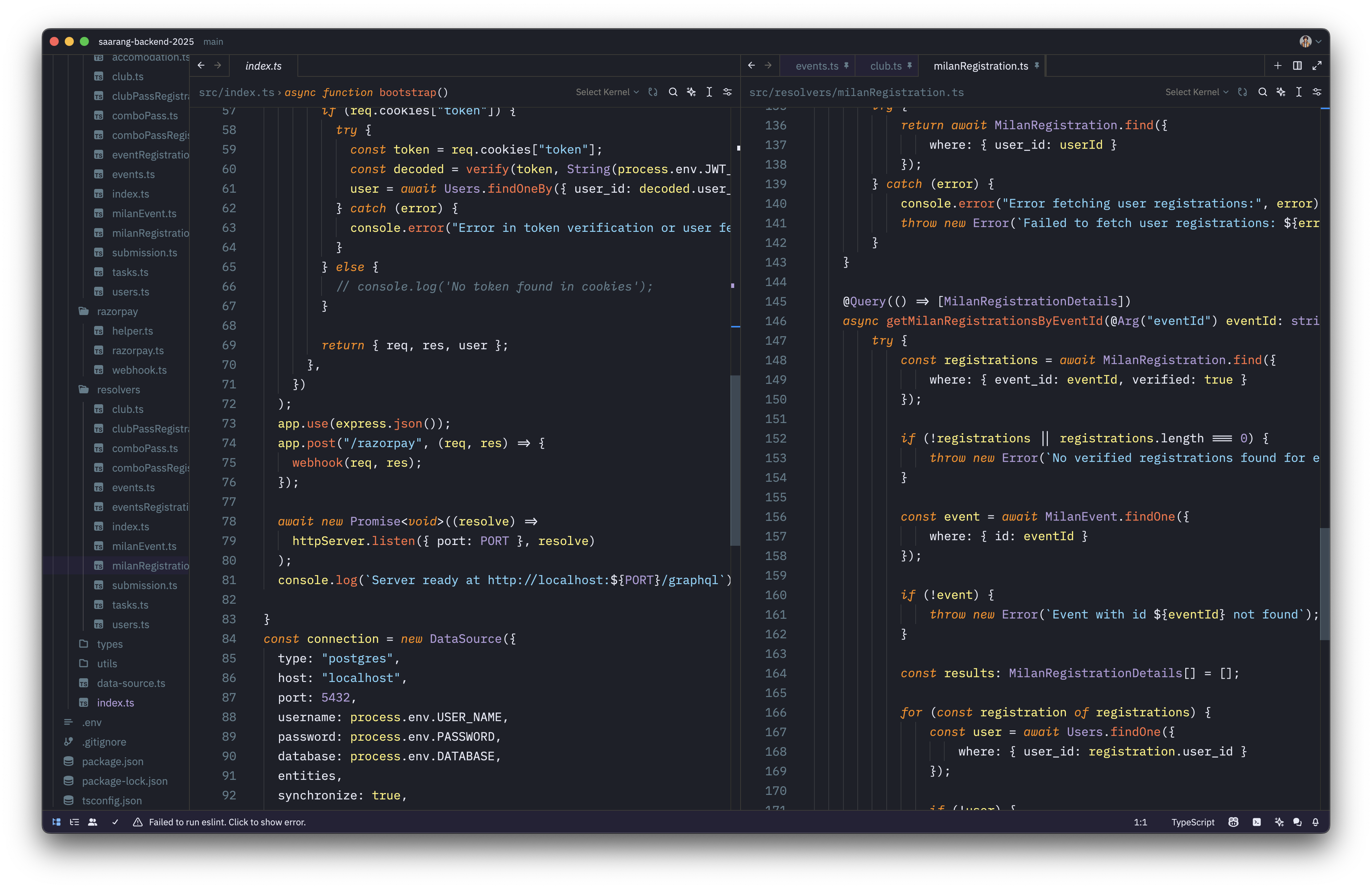Toggle the assistant sparkle icon in status bar
This screenshot has width=1372, height=889.
1279,822
